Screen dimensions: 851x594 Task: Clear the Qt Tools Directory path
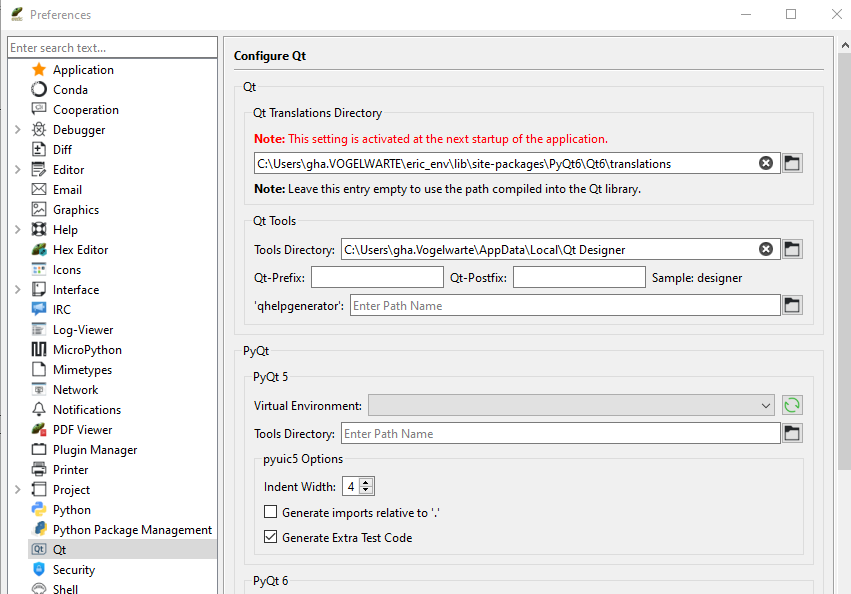(x=766, y=249)
